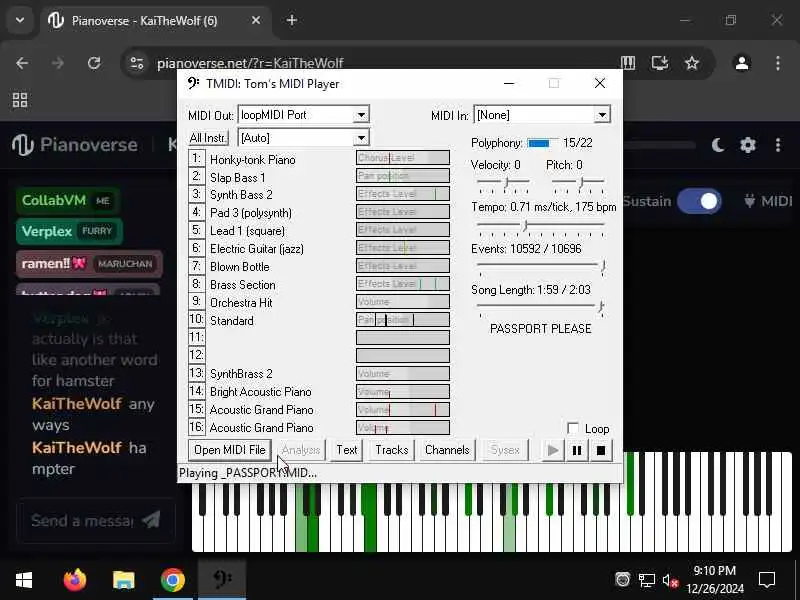The height and width of the screenshot is (600, 800).
Task: Go back in Chrome
Action: [x=22, y=63]
